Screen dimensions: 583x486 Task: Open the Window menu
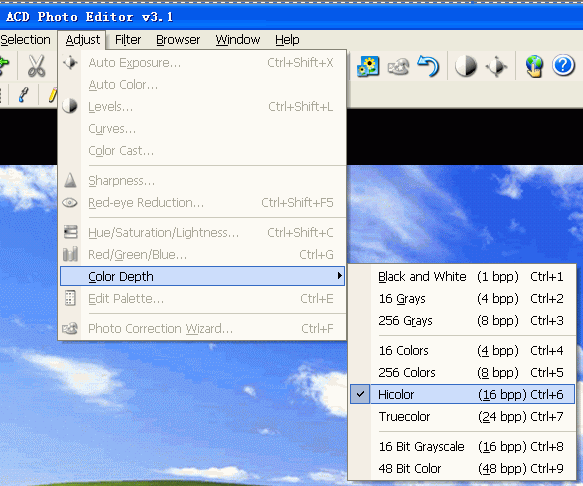pos(238,39)
